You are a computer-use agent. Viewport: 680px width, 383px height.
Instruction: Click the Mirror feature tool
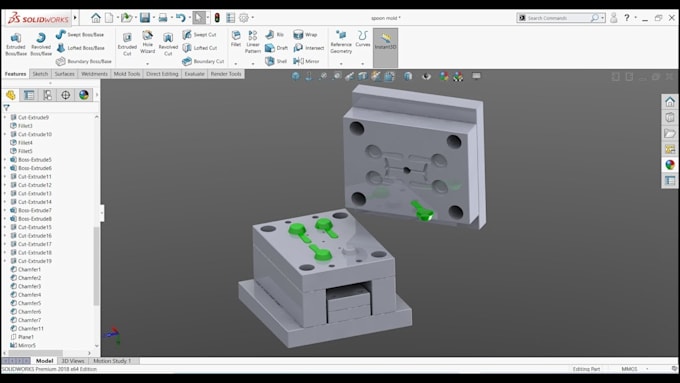[x=307, y=61]
